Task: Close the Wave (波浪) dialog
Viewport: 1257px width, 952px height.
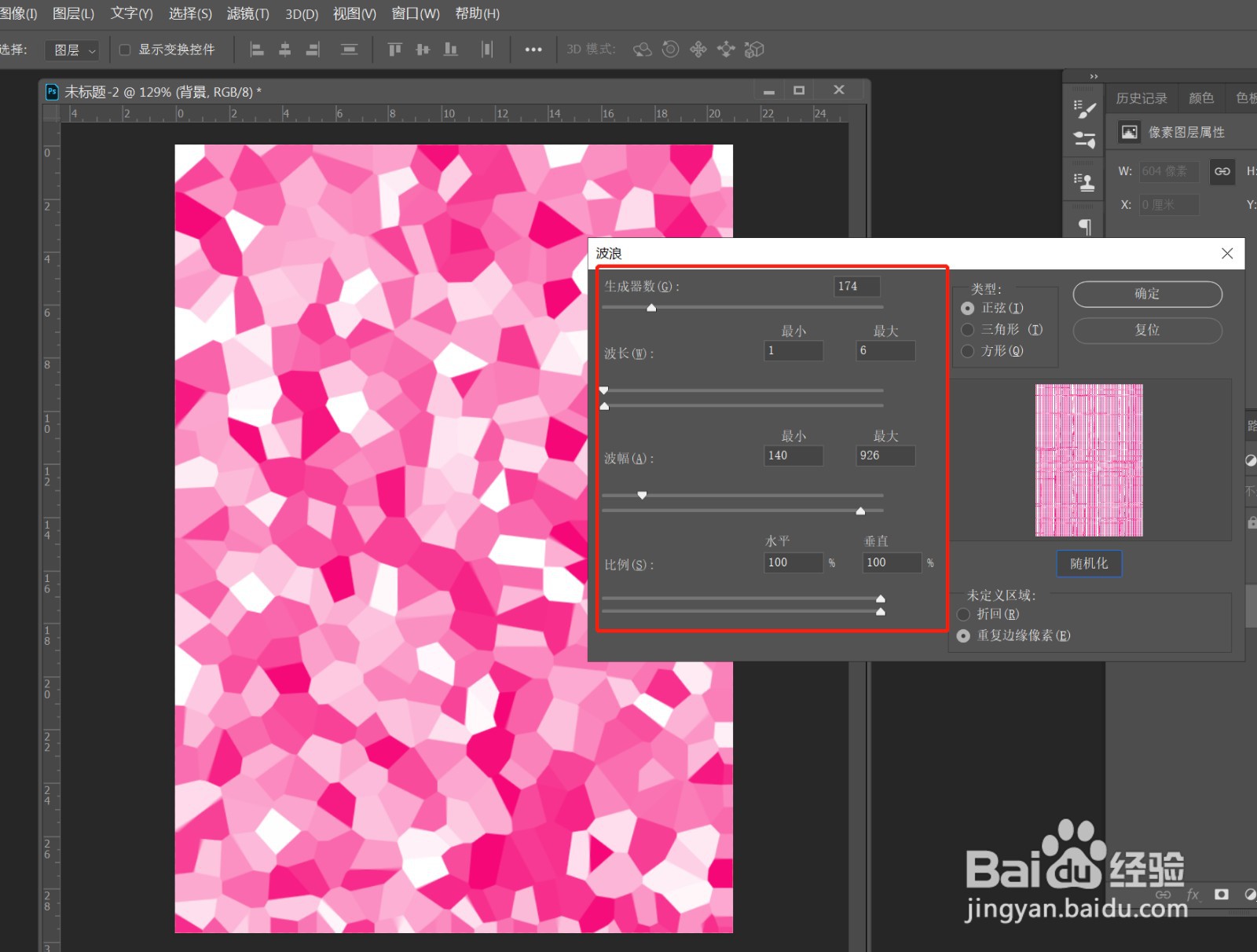Action: tap(1227, 253)
